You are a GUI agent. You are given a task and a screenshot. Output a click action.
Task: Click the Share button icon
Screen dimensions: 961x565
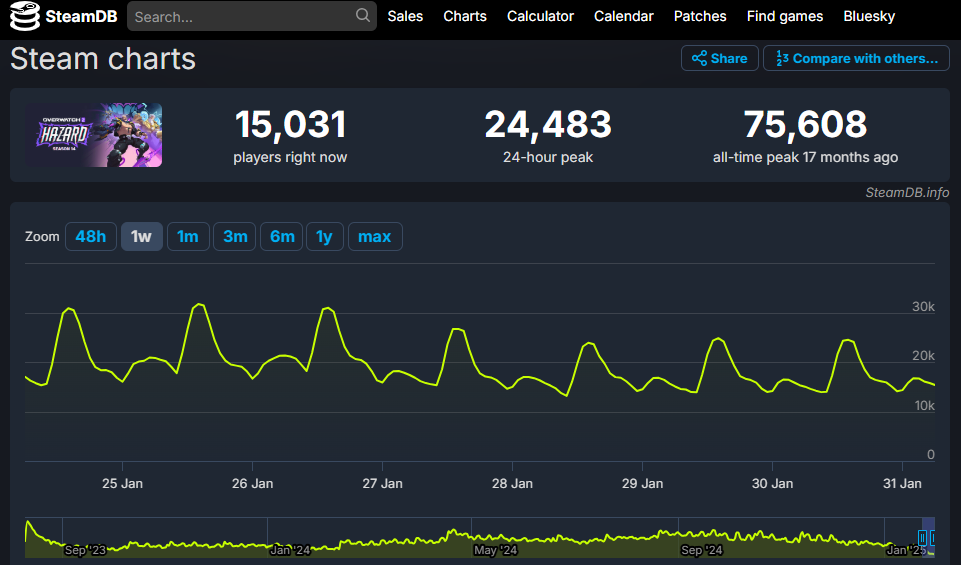click(x=700, y=58)
